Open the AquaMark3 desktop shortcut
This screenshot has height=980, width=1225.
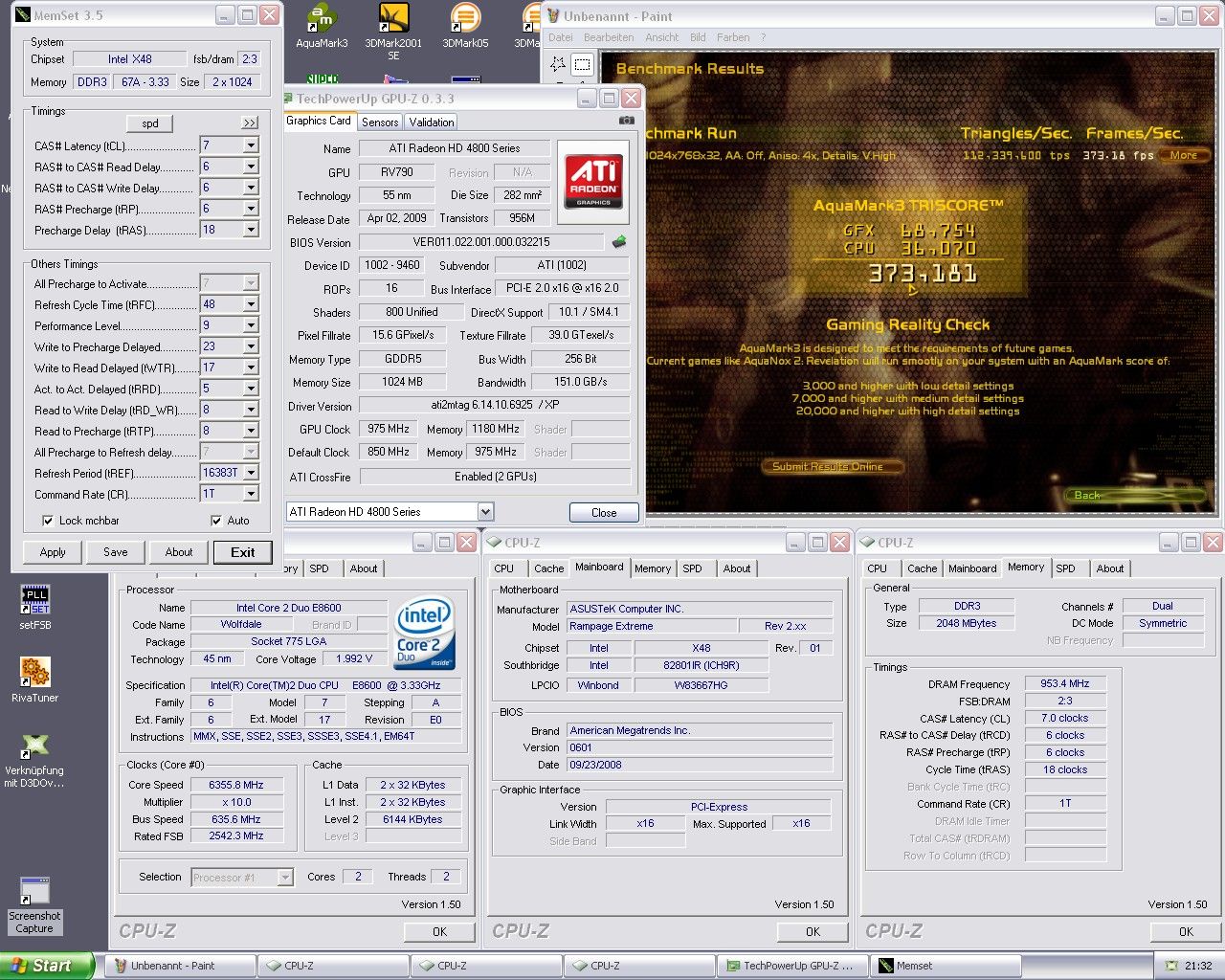322,26
